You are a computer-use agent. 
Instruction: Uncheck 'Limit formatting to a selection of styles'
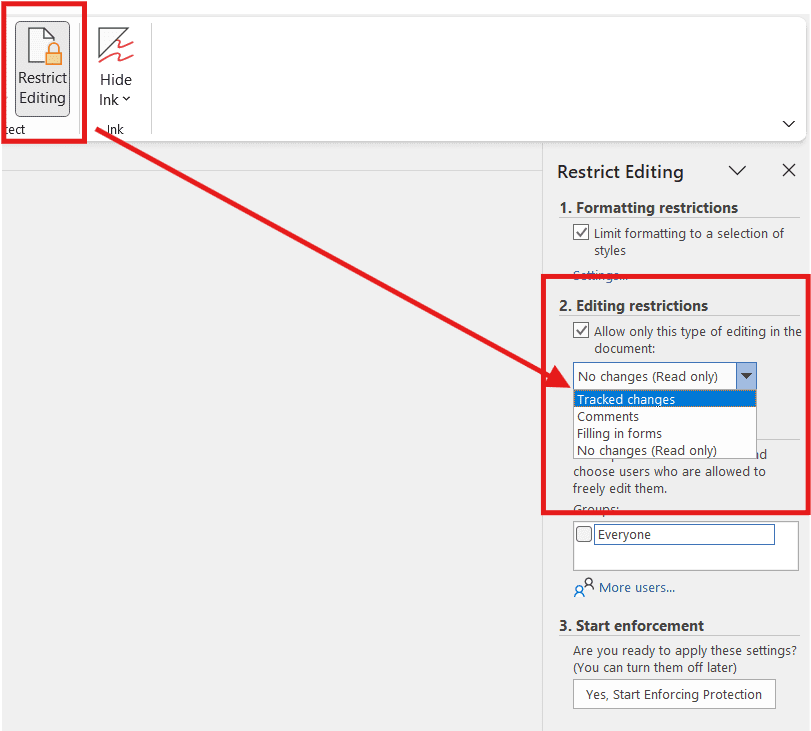coord(581,232)
